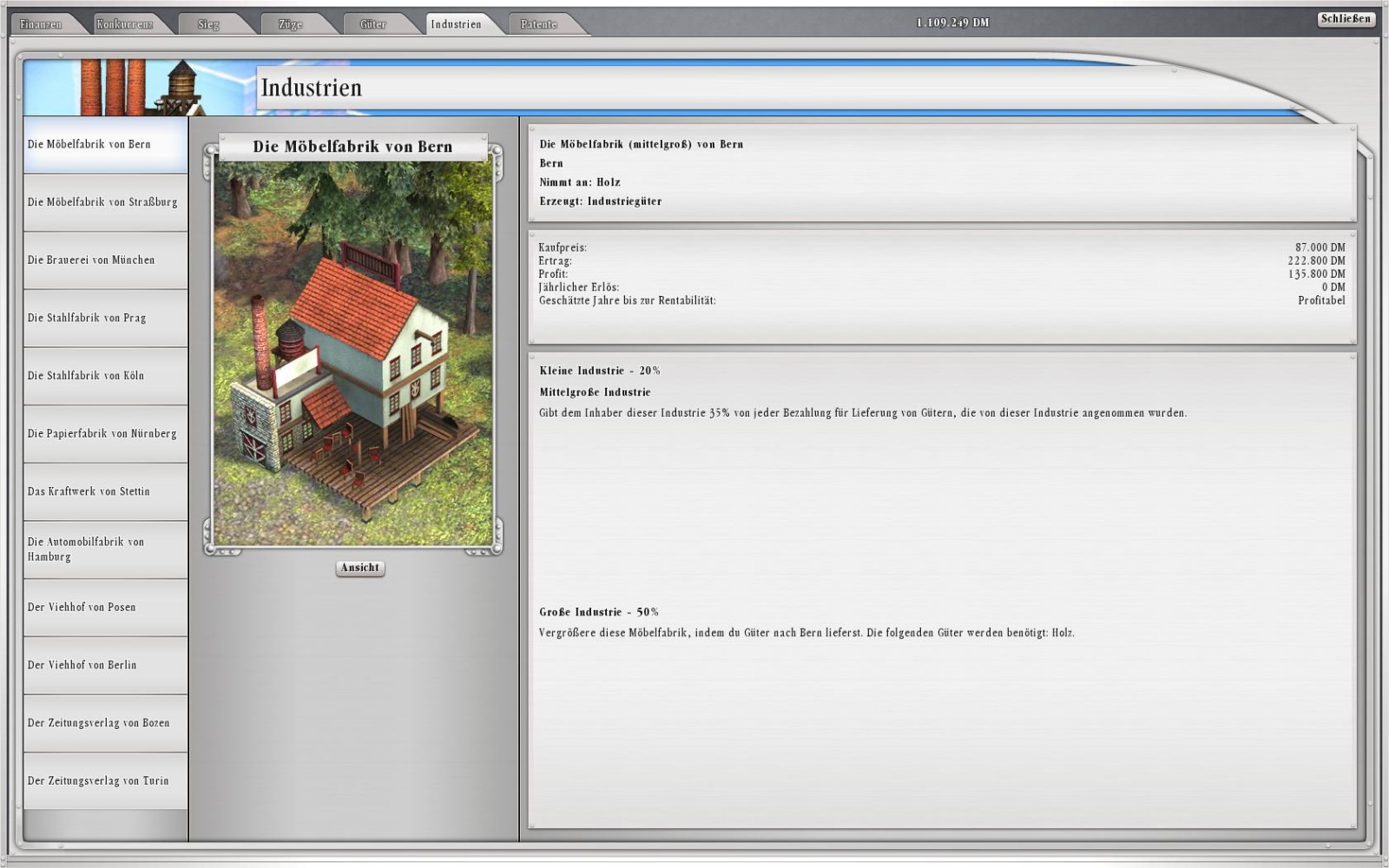The width and height of the screenshot is (1389, 868).
Task: Open the Finanzen tab
Action: tap(41, 24)
